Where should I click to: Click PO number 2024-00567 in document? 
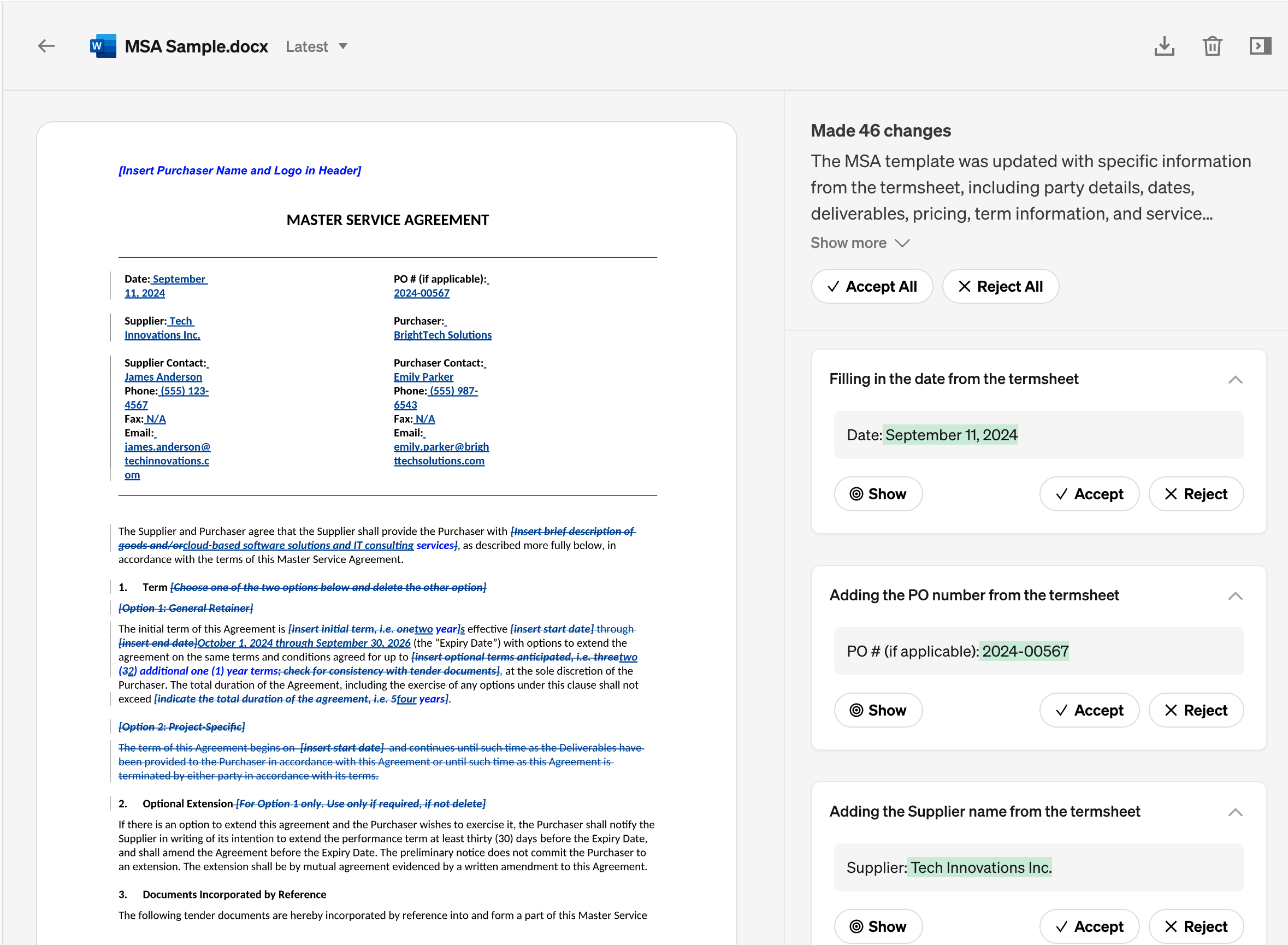tap(422, 293)
